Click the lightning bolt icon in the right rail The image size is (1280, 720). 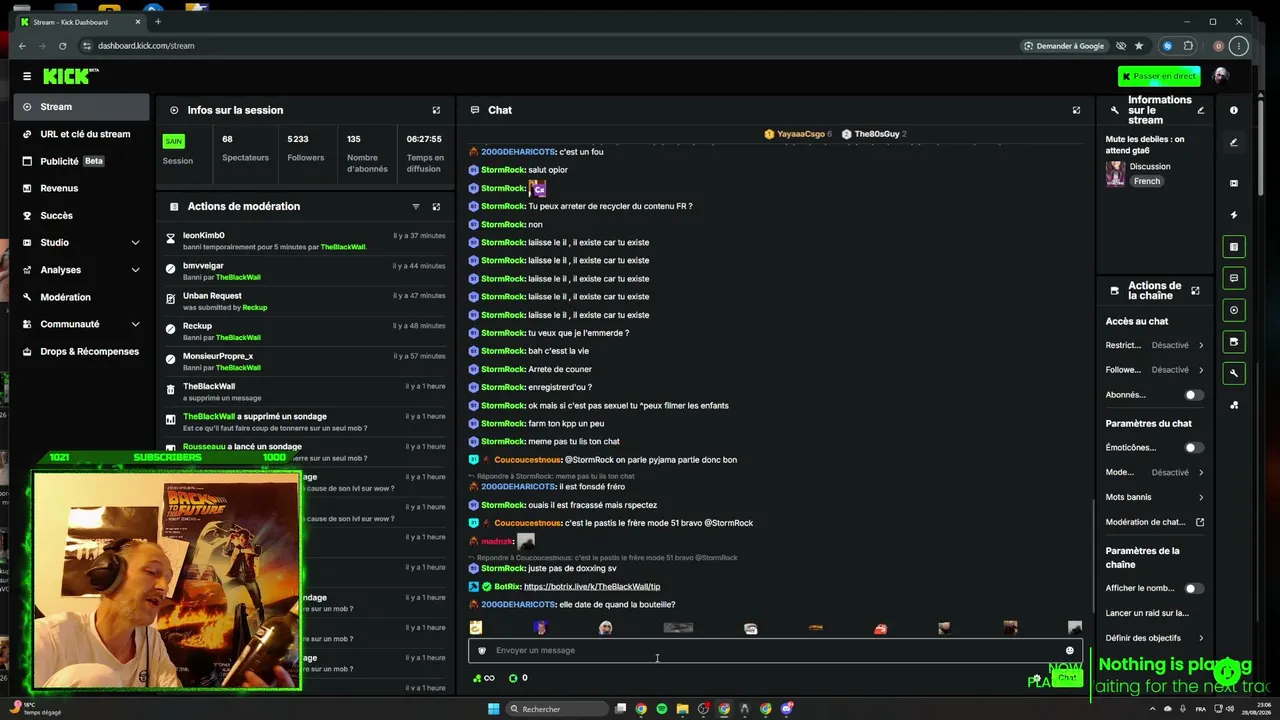tap(1234, 215)
